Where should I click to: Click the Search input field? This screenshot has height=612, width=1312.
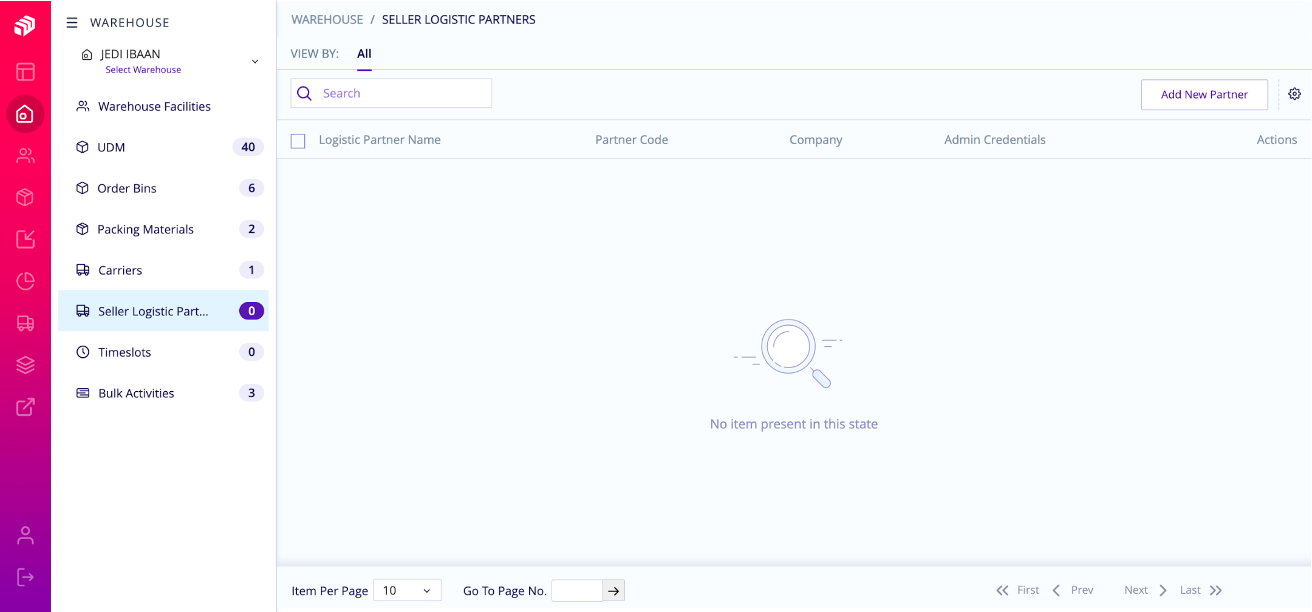400,93
